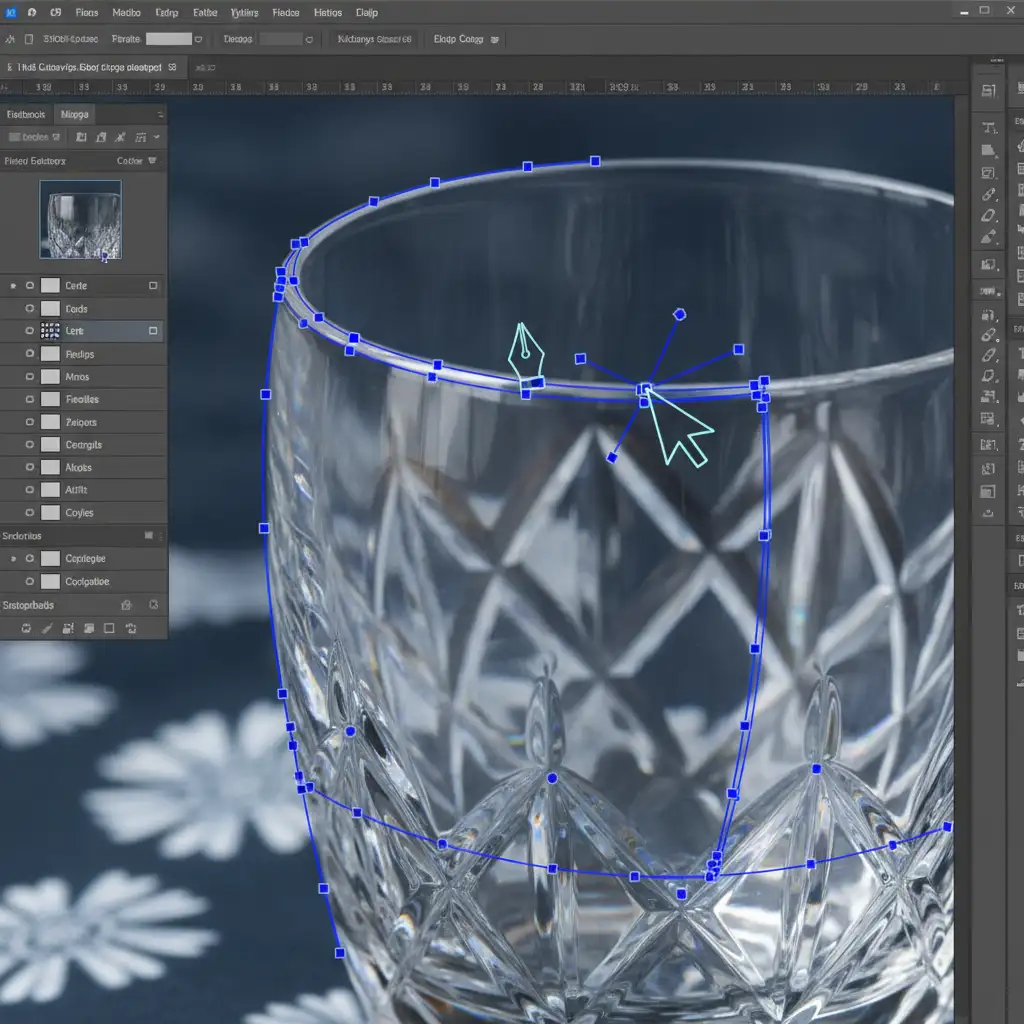
Task: Toggle visibility of the Mnos layer
Action: pyautogui.click(x=30, y=377)
